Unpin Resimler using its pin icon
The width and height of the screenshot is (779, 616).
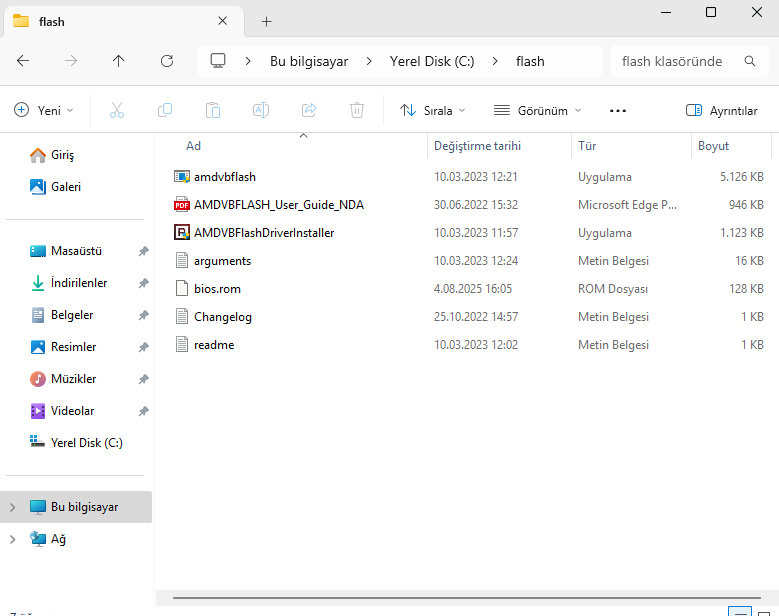tap(143, 347)
